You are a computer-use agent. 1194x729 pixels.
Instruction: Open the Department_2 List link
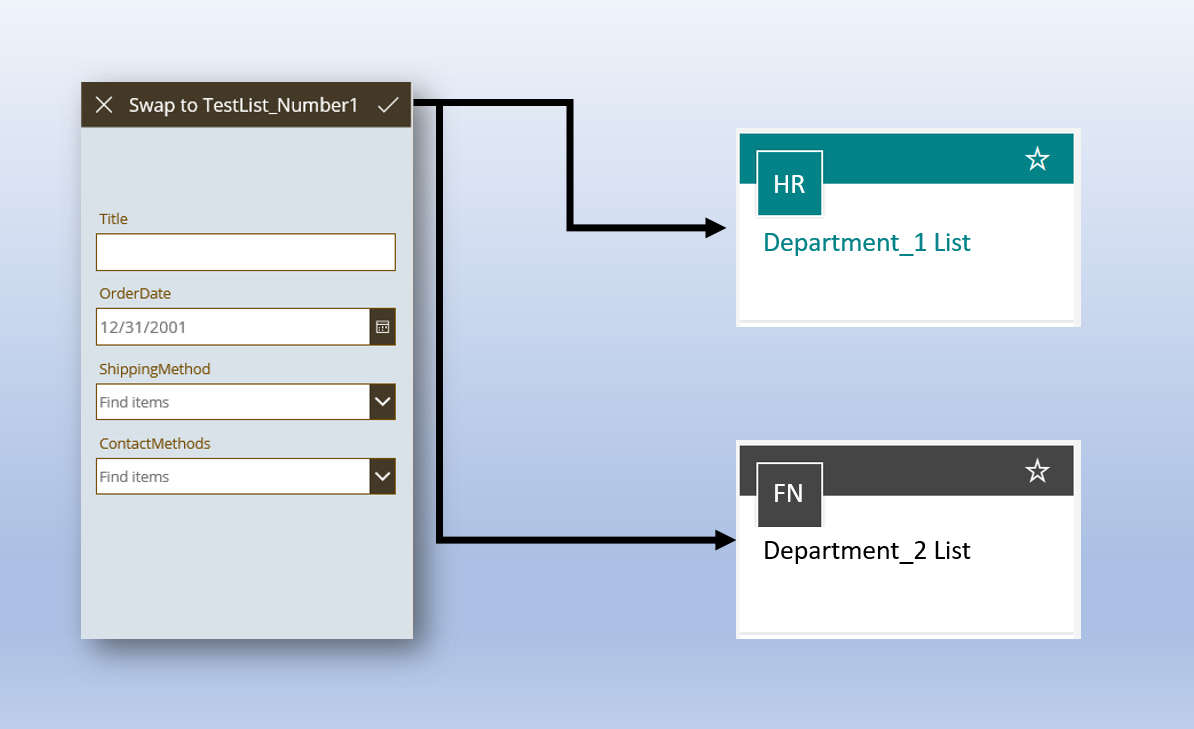[866, 550]
